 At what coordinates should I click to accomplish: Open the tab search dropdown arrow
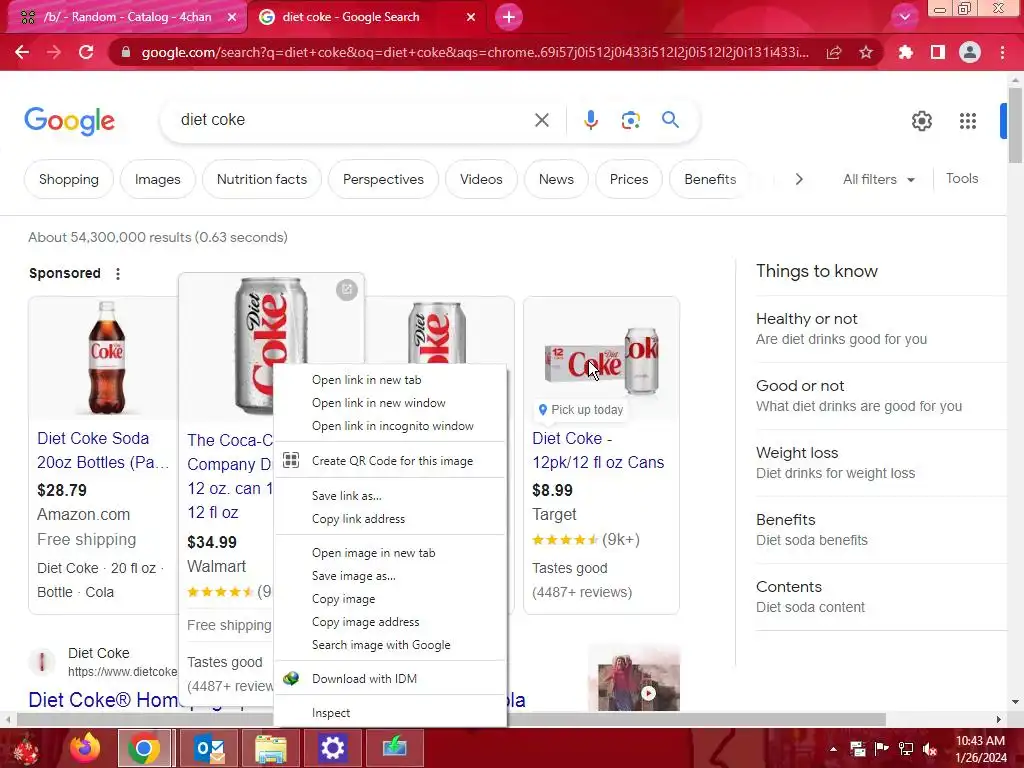point(904,17)
